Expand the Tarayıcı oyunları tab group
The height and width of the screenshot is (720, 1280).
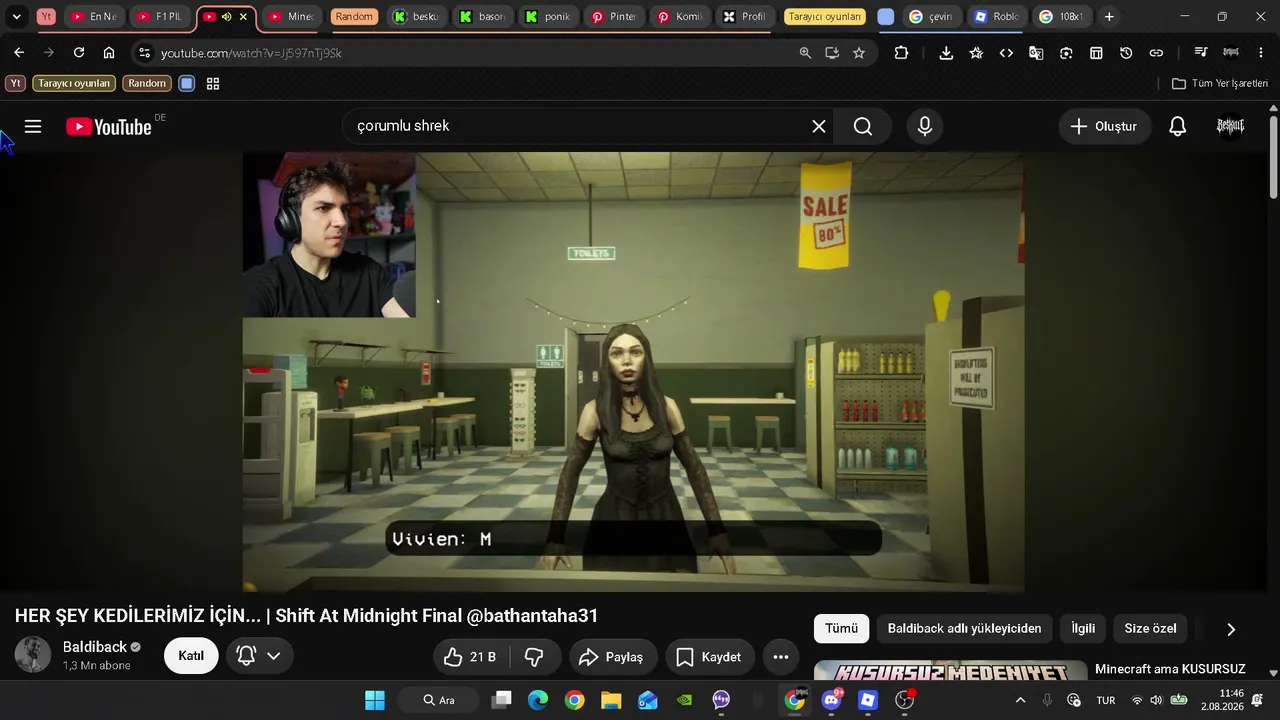(824, 17)
